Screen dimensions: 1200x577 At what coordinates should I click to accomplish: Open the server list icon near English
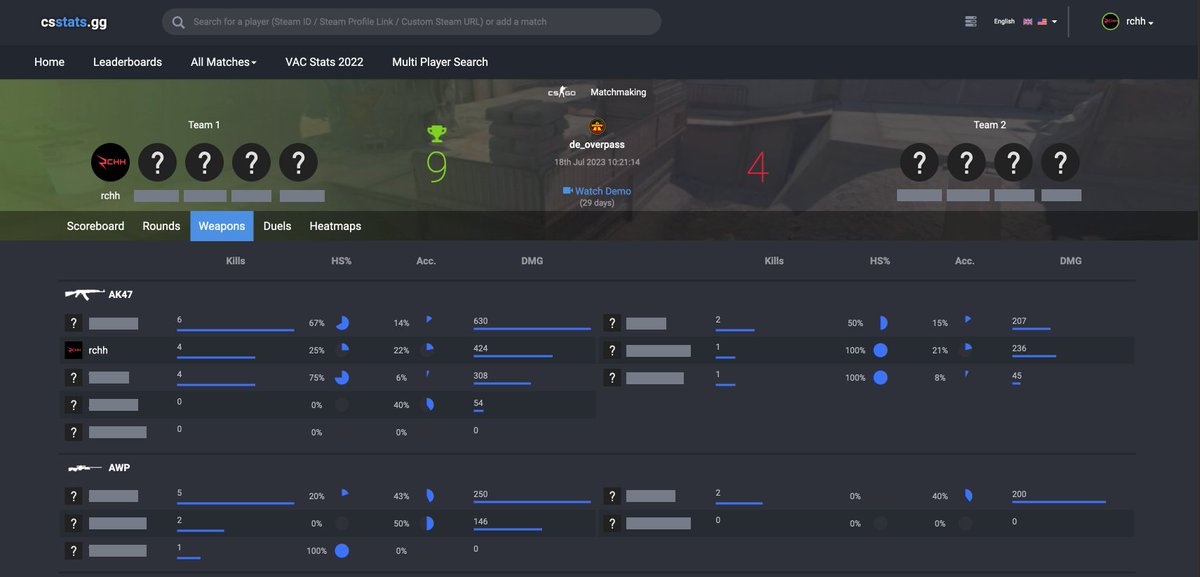point(970,21)
